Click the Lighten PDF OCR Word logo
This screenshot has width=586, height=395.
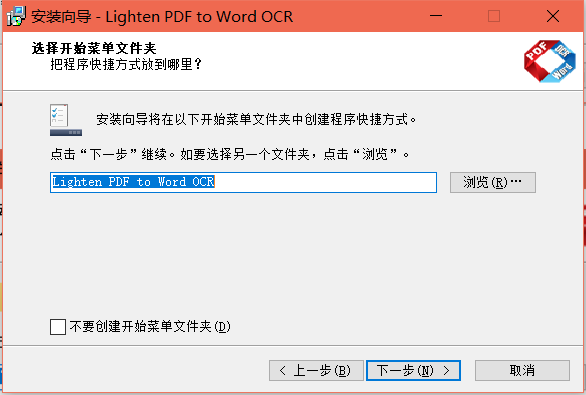coord(549,61)
